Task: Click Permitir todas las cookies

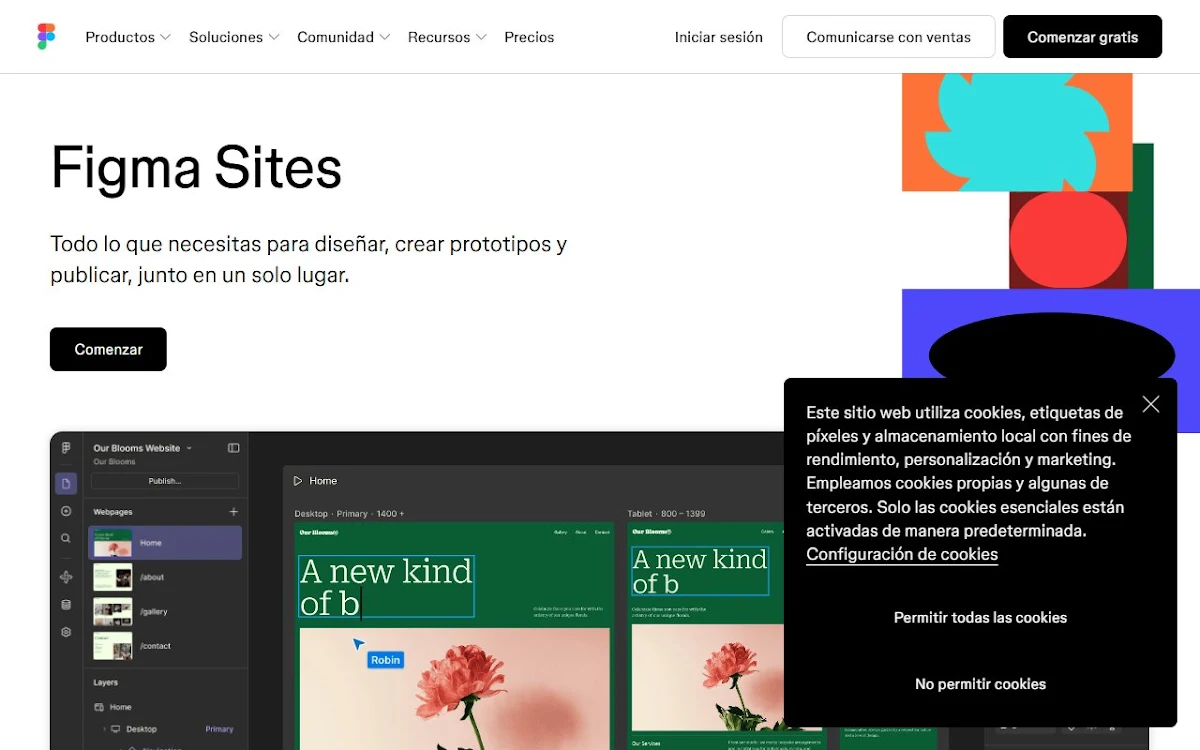Action: pos(980,617)
